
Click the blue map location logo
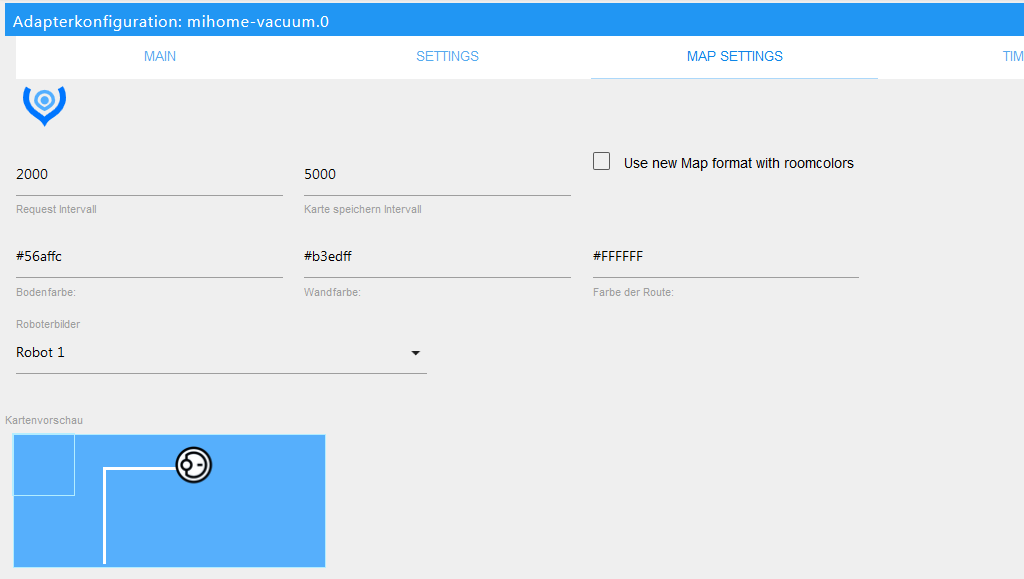click(44, 106)
